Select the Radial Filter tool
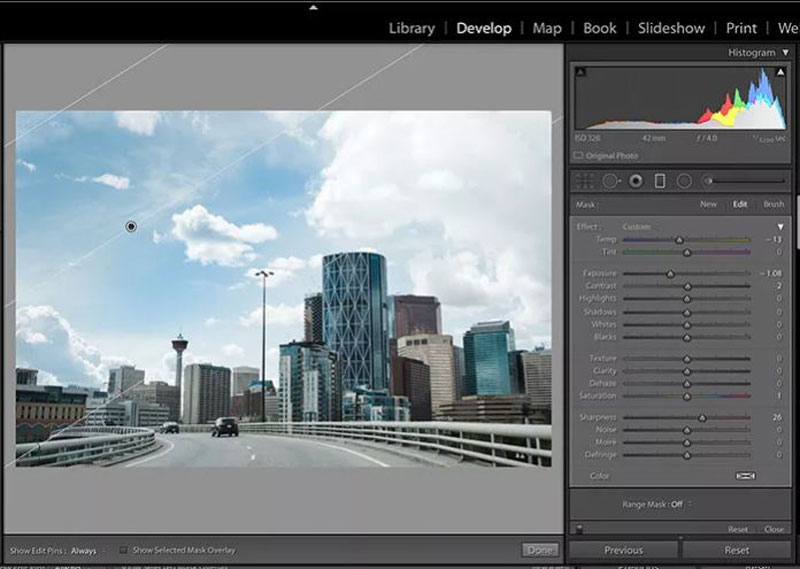The width and height of the screenshot is (800, 569). [685, 181]
